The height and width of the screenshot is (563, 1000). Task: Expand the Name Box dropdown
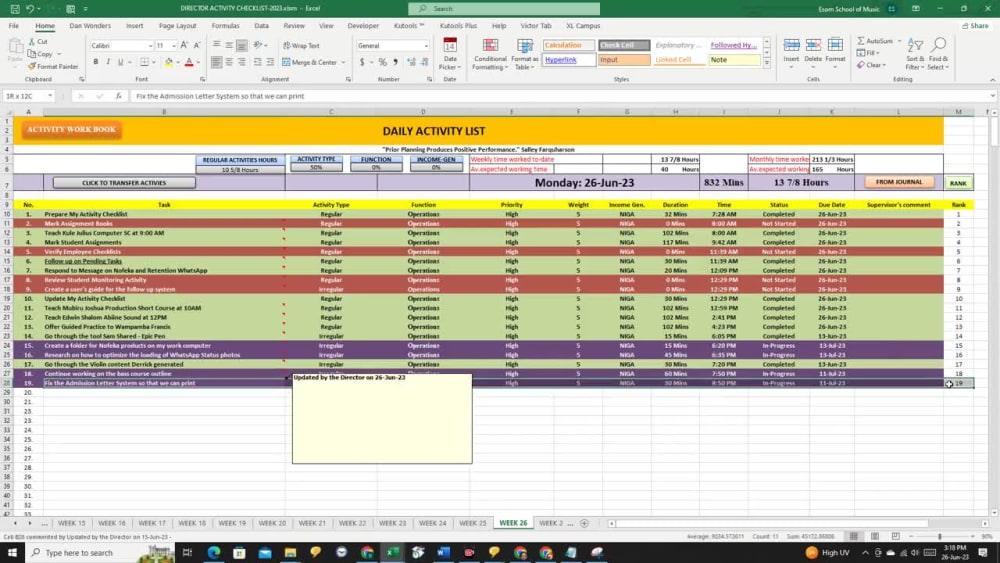coord(50,96)
